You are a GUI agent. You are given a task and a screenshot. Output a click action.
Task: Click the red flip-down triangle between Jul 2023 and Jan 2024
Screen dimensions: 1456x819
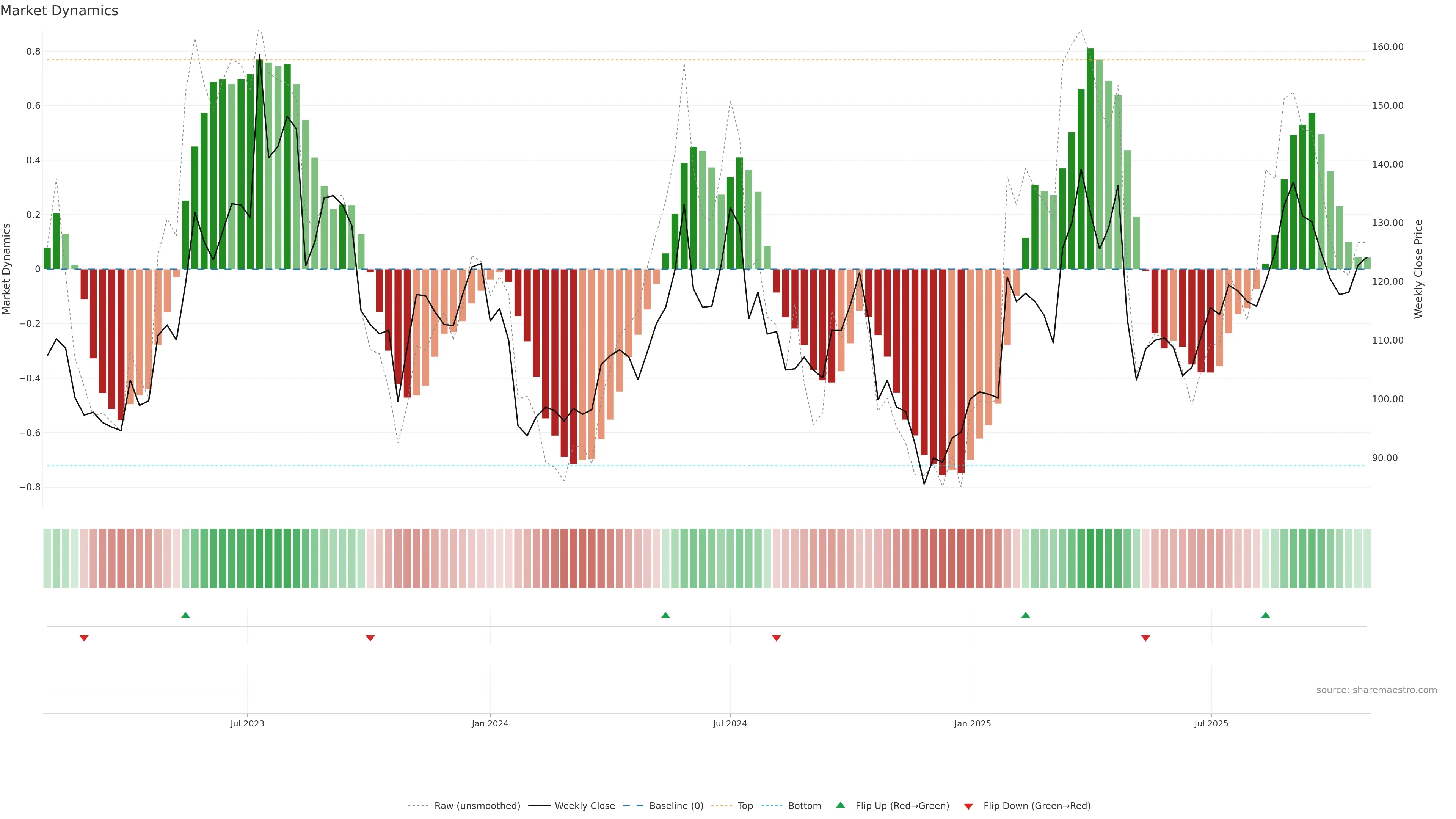coord(370,638)
